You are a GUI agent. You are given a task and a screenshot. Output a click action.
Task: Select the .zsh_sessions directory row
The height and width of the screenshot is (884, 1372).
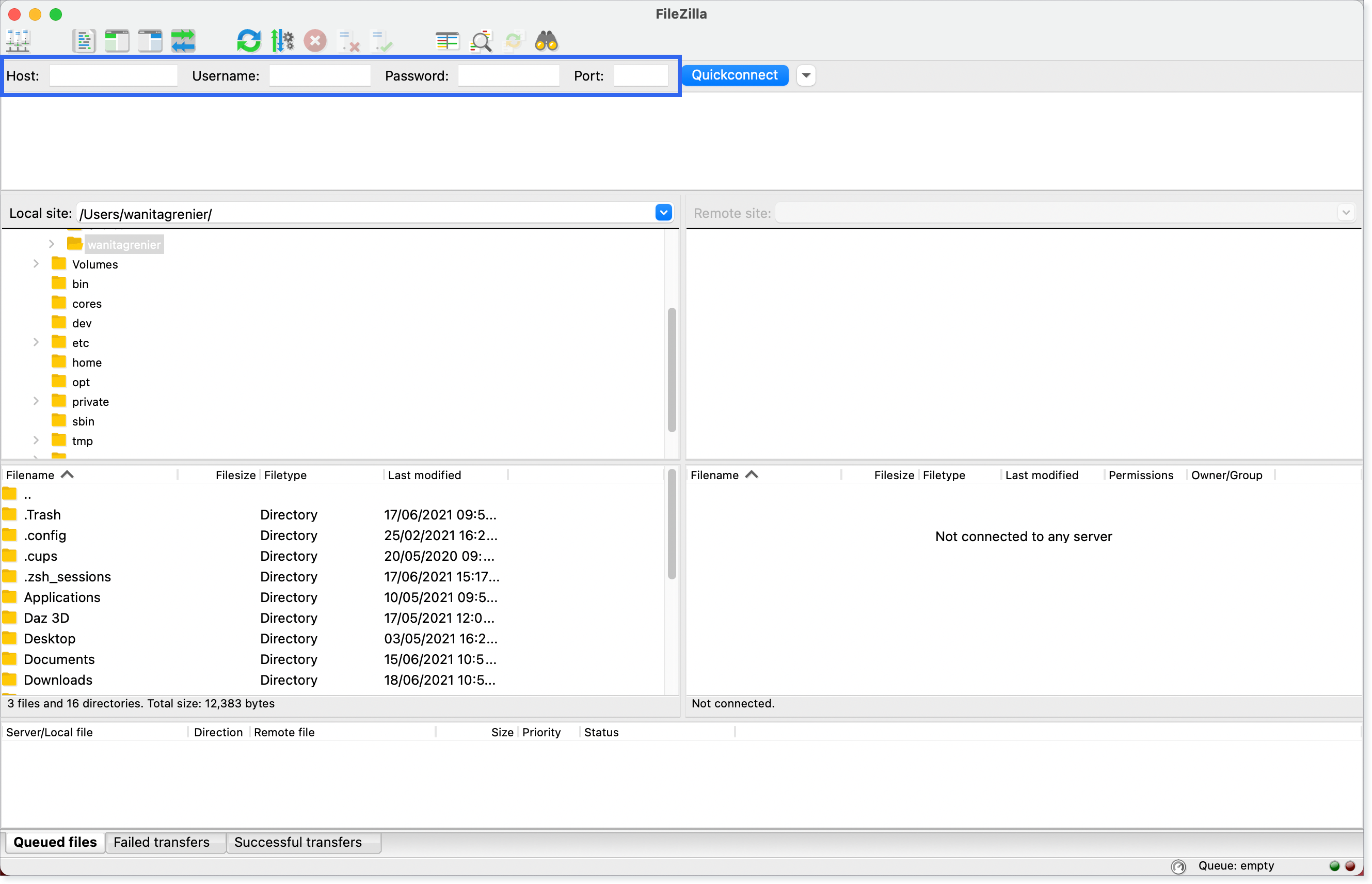pyautogui.click(x=332, y=577)
